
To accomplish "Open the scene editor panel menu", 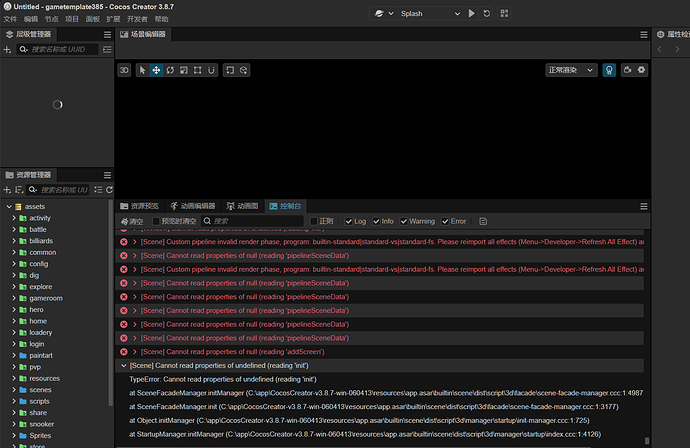I will (643, 34).
